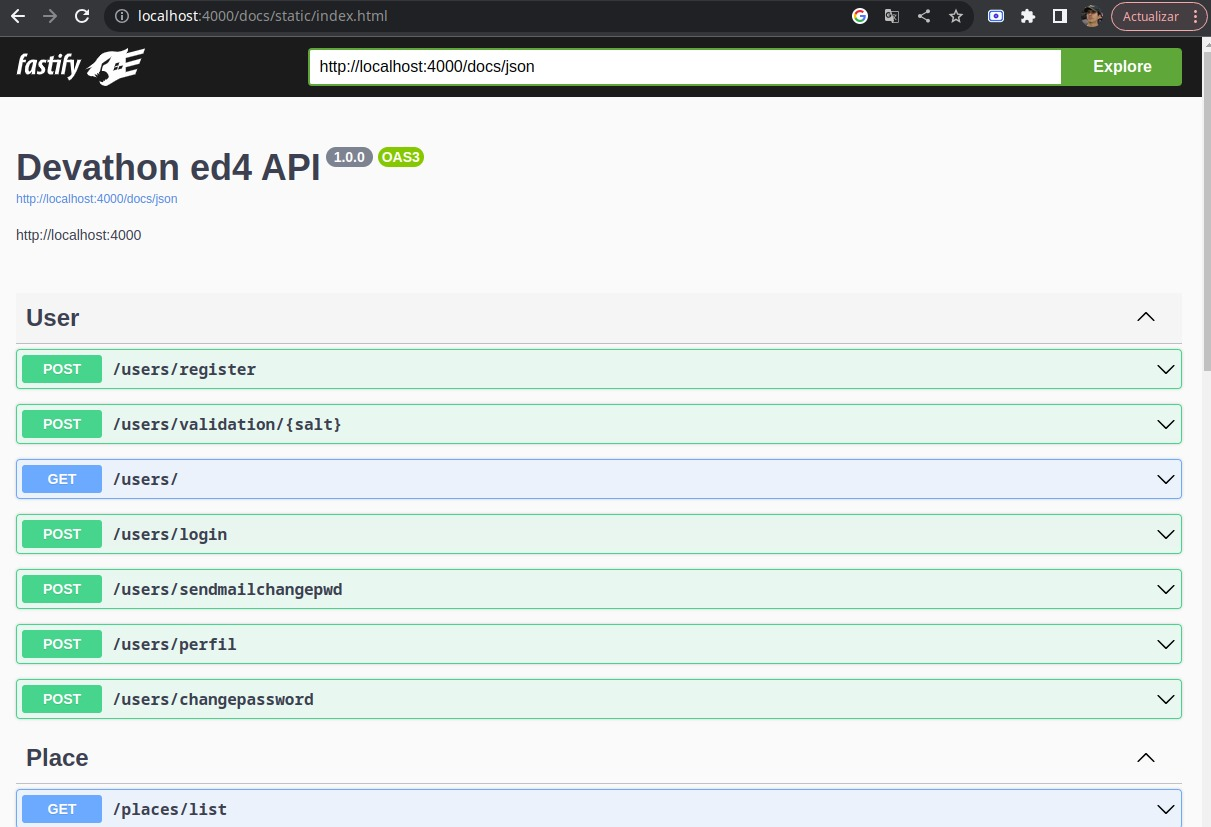Screen dimensions: 1211x827
Task: Go back using the browser back arrow
Action: (18, 16)
